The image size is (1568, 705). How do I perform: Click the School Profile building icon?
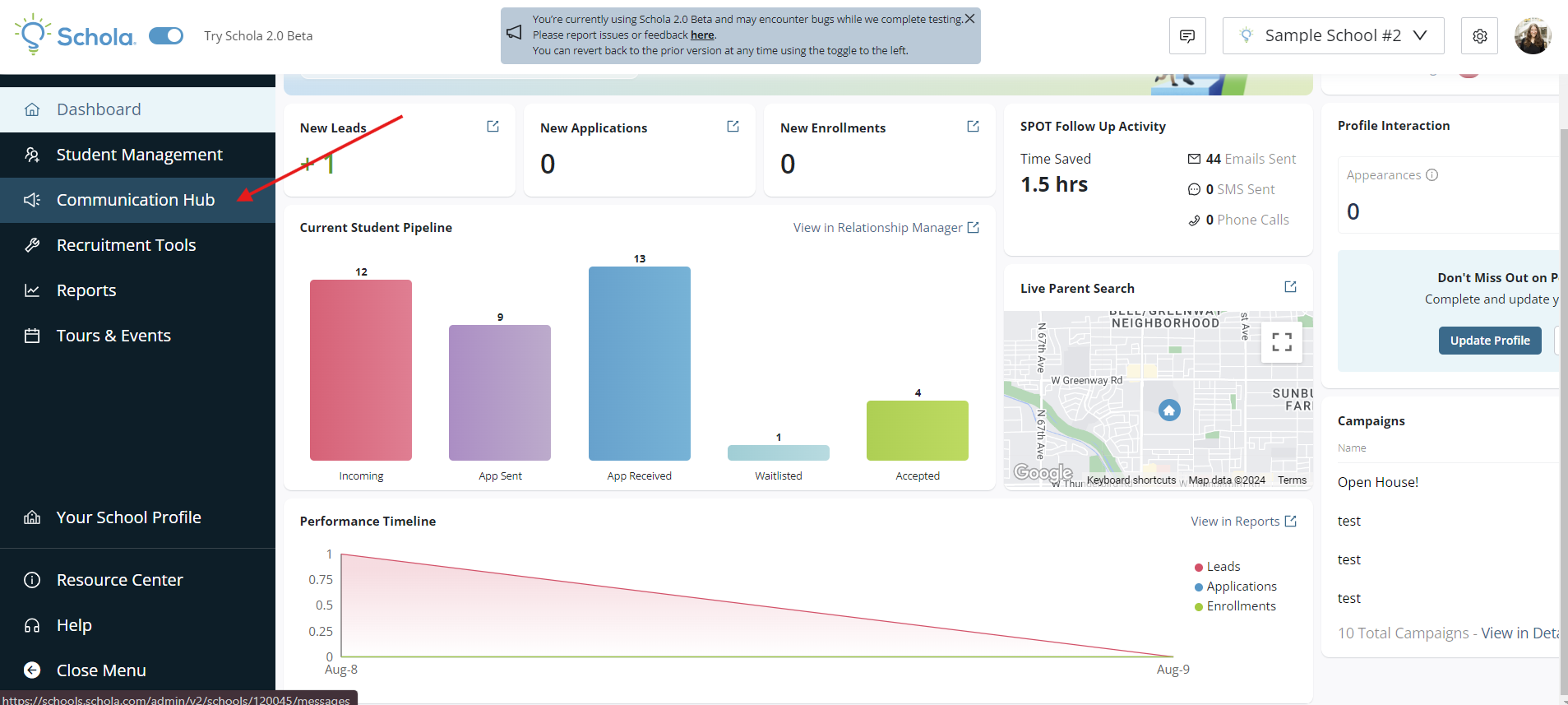[32, 517]
